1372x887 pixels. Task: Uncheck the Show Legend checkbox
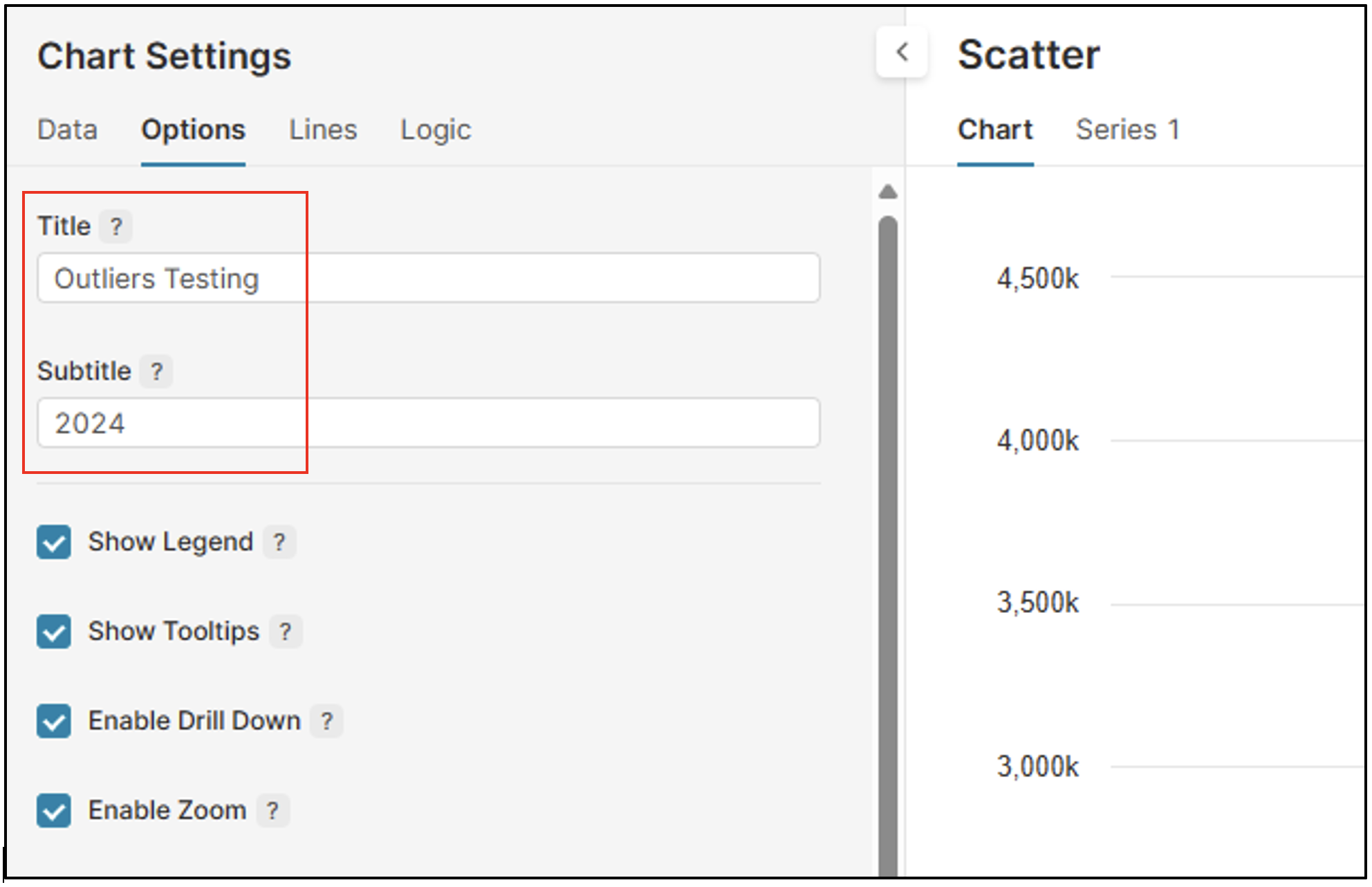tap(54, 542)
